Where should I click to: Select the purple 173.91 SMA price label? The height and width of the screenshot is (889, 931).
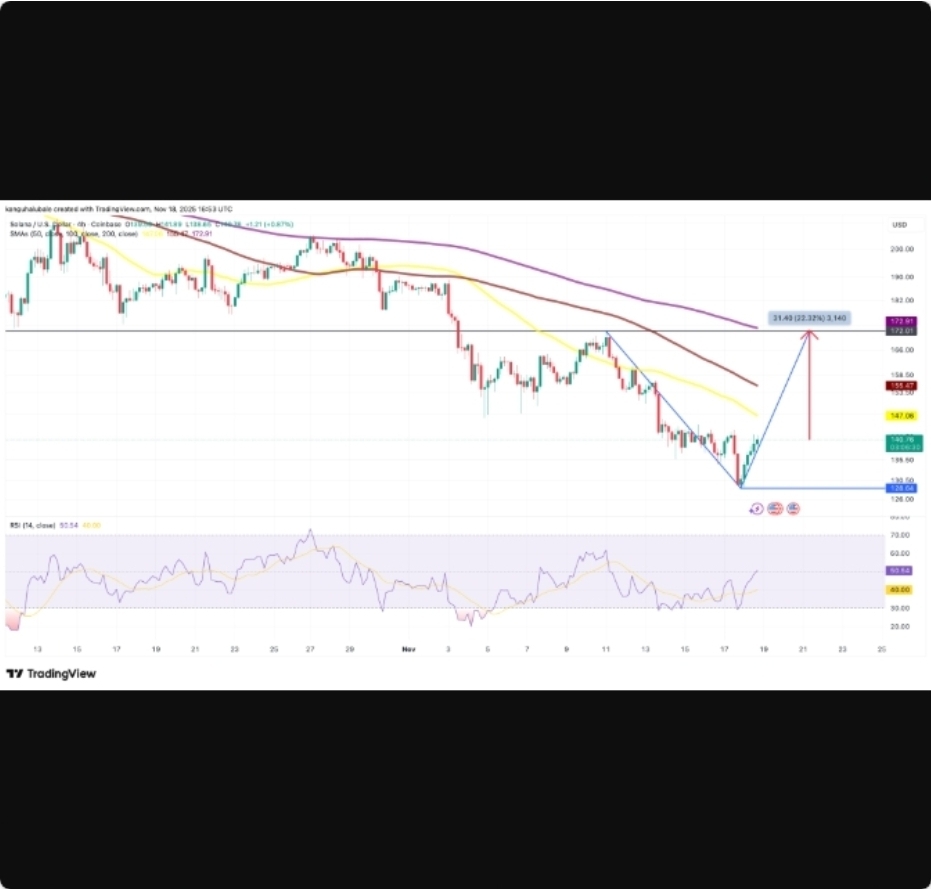point(903,321)
